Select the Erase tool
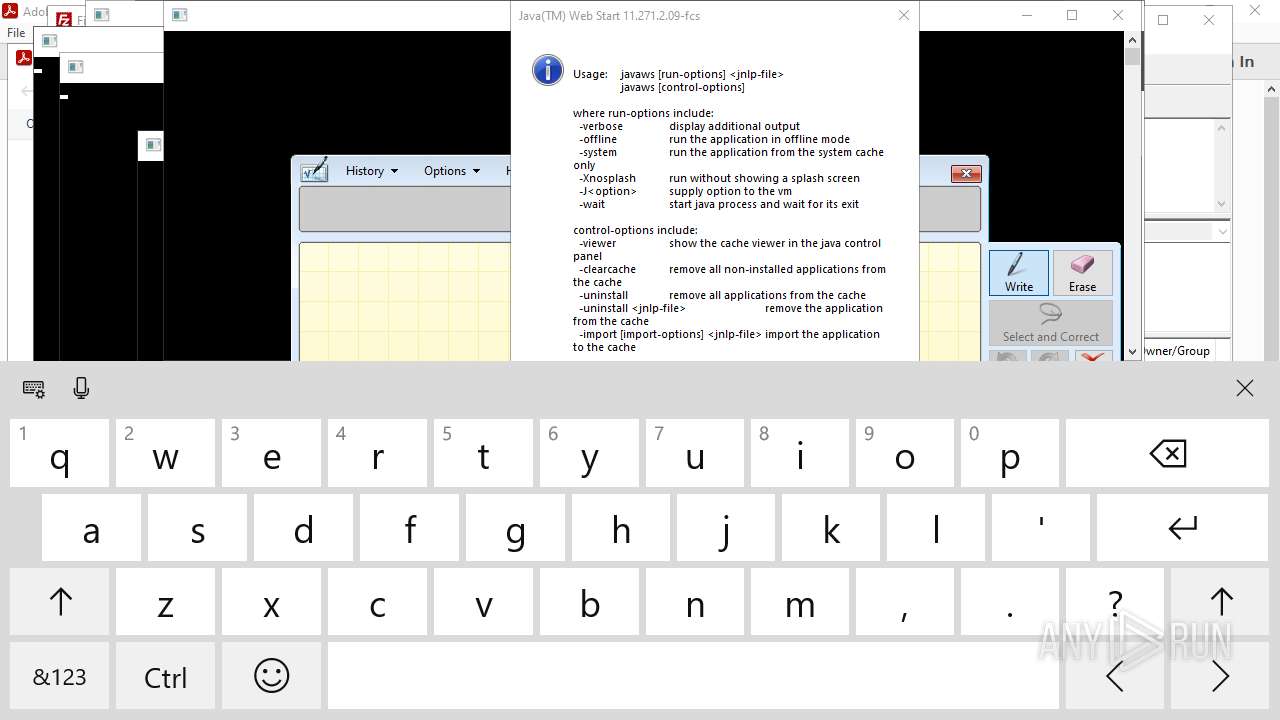 1082,273
